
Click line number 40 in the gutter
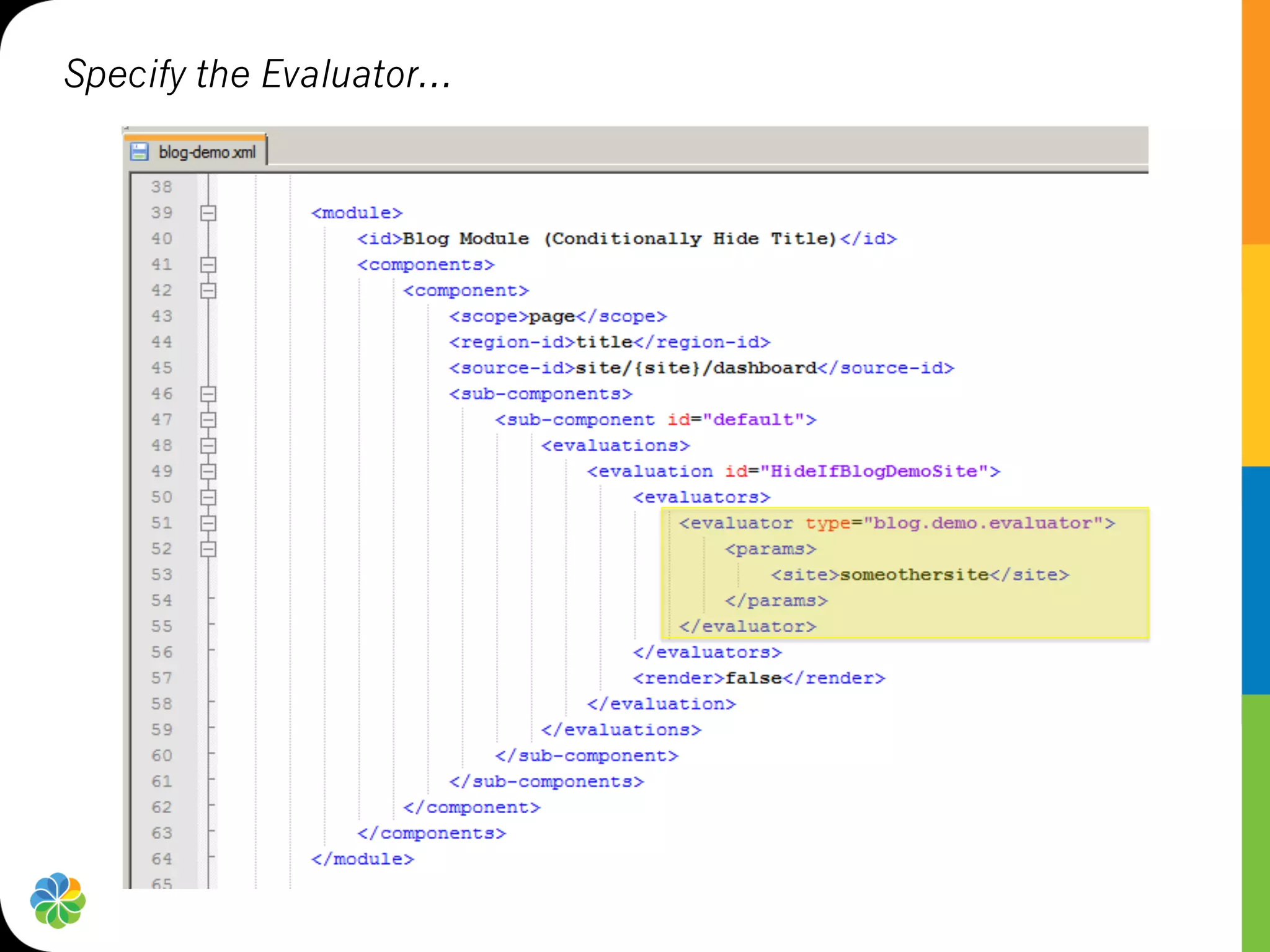point(162,239)
